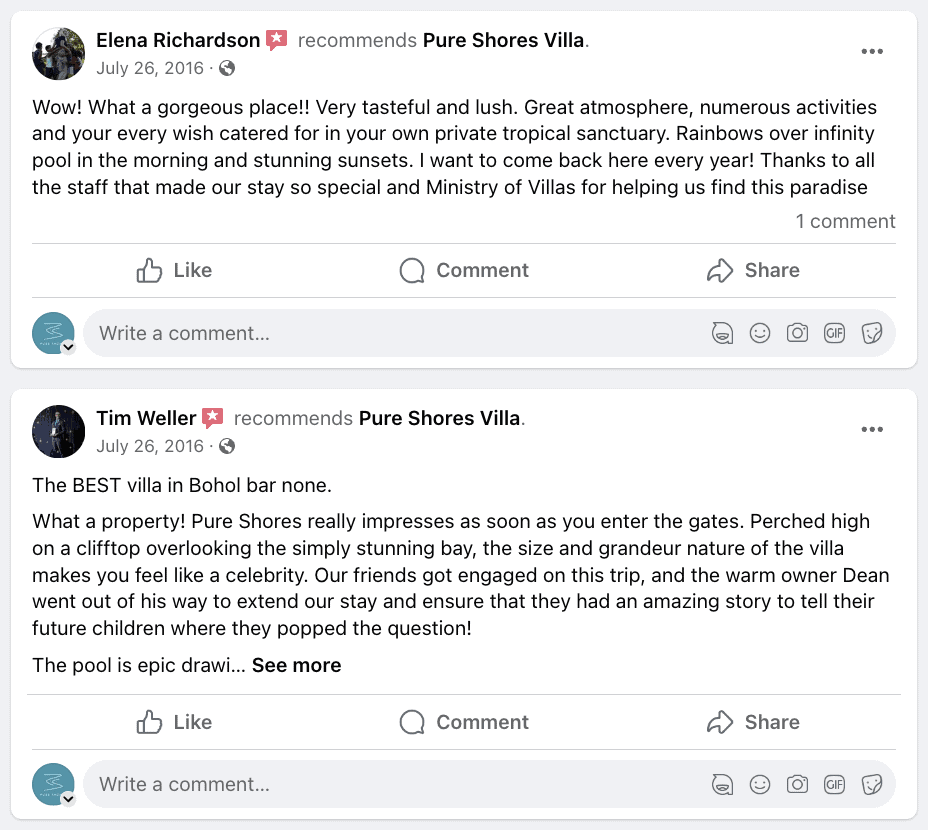
Task: Open more options menu on Elena's review
Action: (872, 52)
